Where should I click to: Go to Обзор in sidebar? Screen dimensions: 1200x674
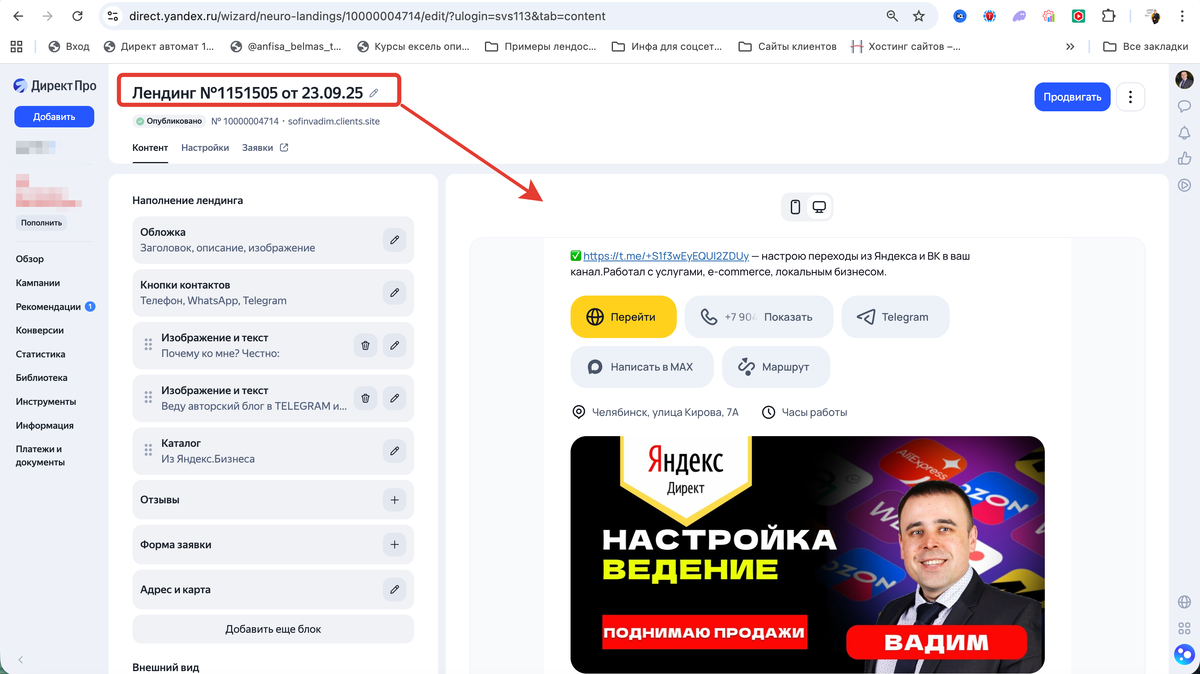(x=30, y=259)
